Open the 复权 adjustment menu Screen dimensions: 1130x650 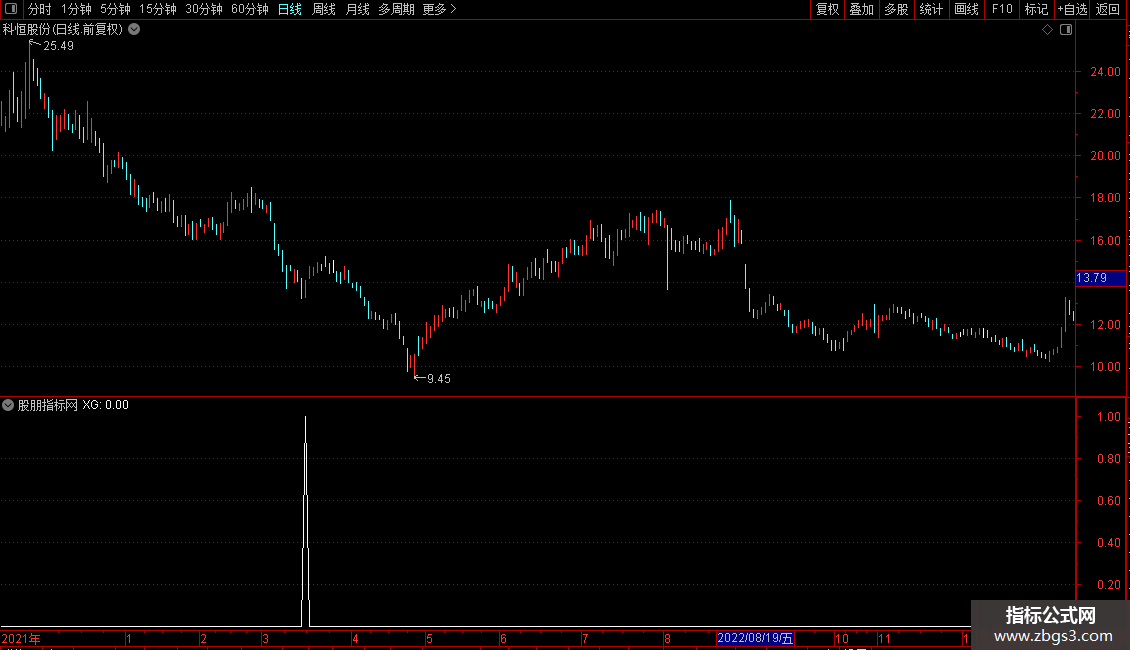[x=827, y=9]
